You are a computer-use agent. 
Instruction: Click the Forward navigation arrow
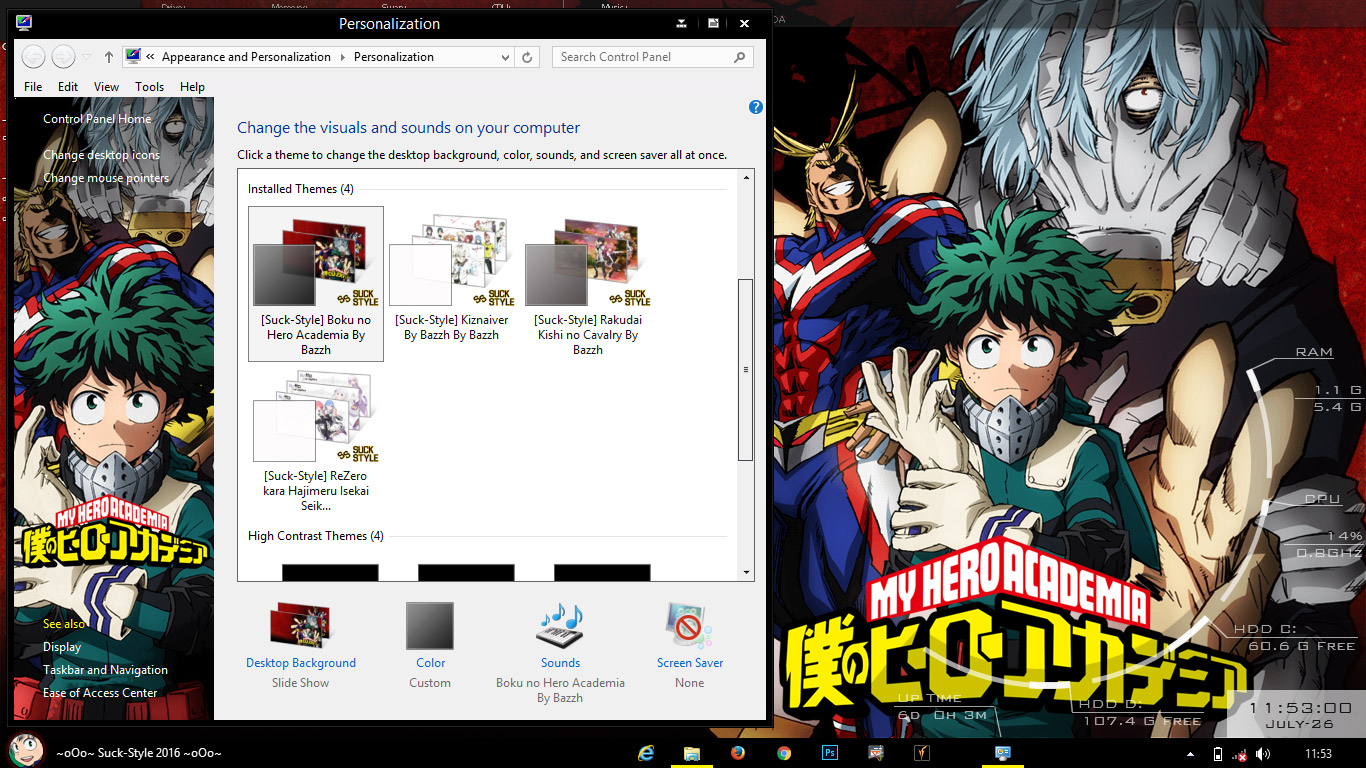click(61, 57)
